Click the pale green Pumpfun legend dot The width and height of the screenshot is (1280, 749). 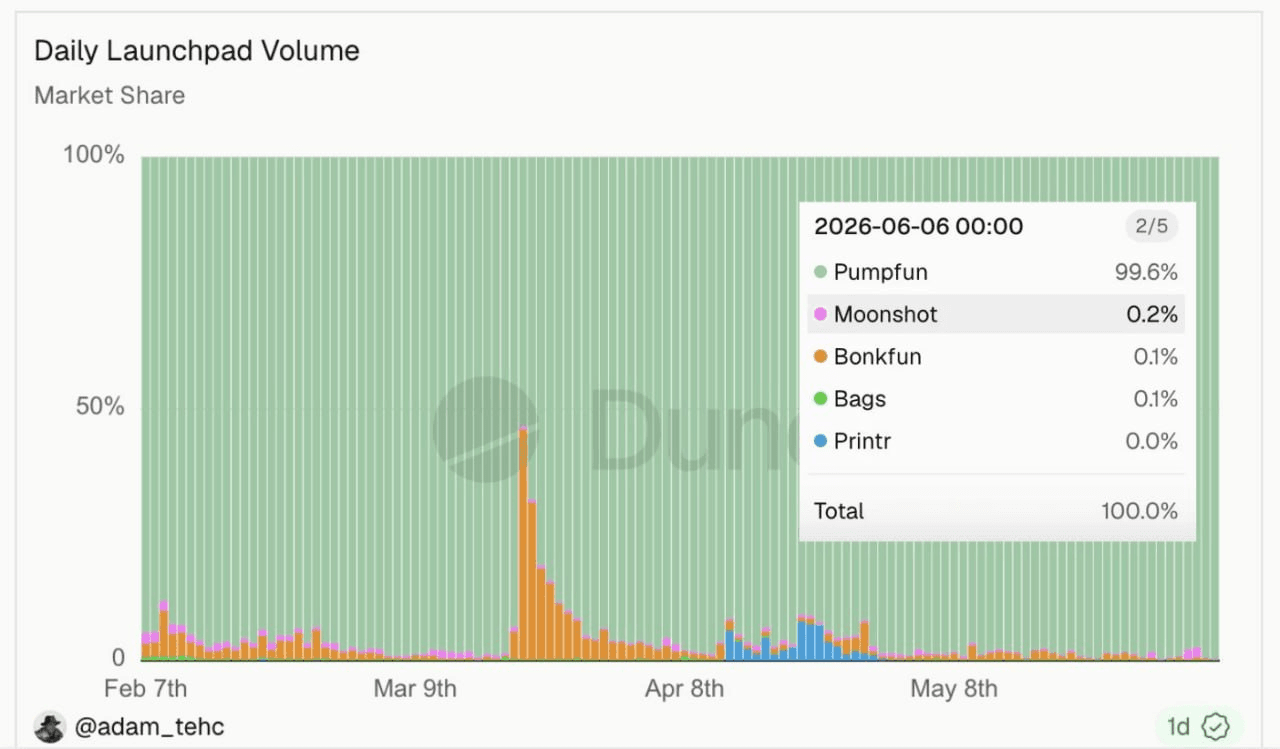[x=820, y=272]
